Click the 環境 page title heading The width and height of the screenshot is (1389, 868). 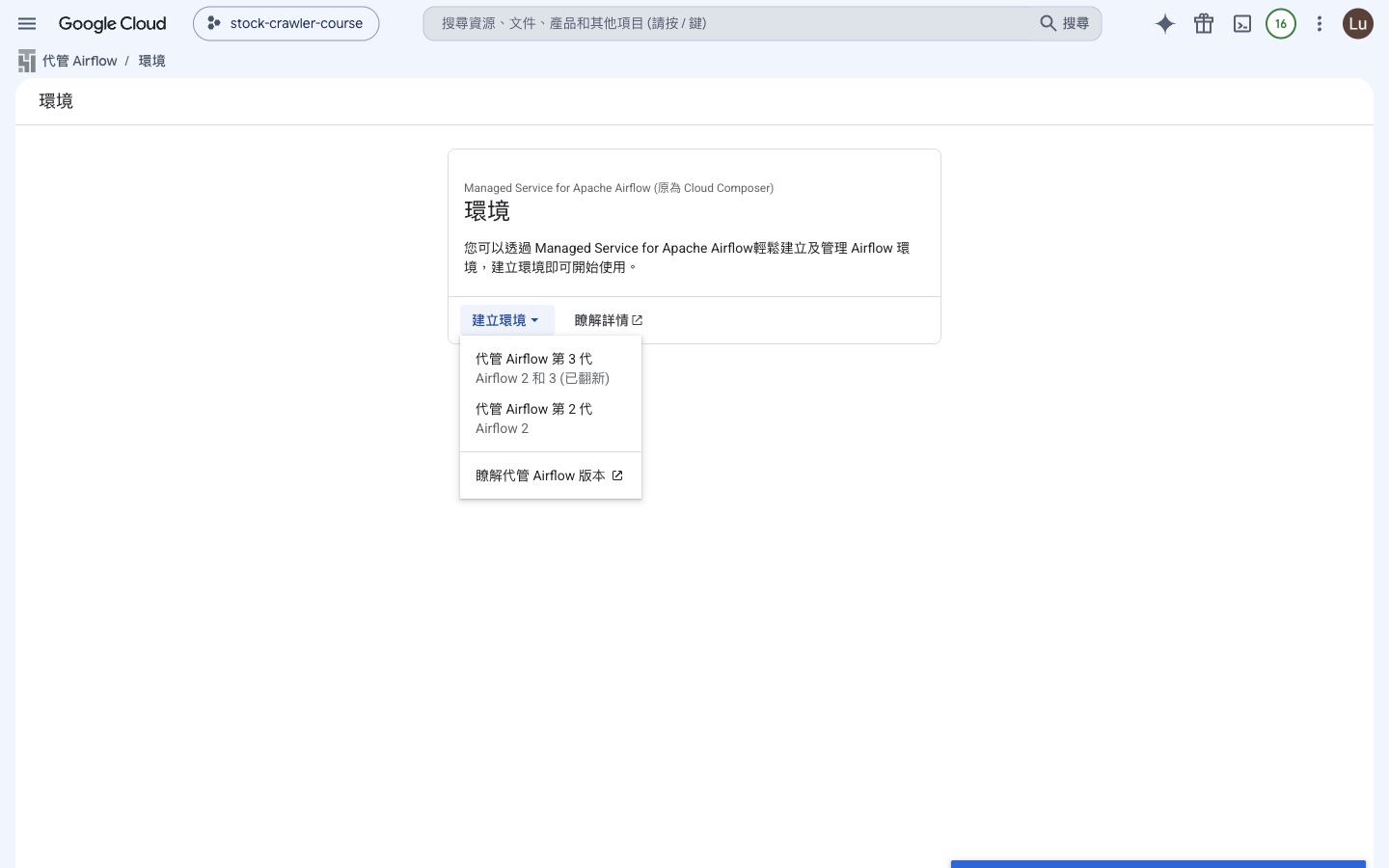tap(56, 101)
